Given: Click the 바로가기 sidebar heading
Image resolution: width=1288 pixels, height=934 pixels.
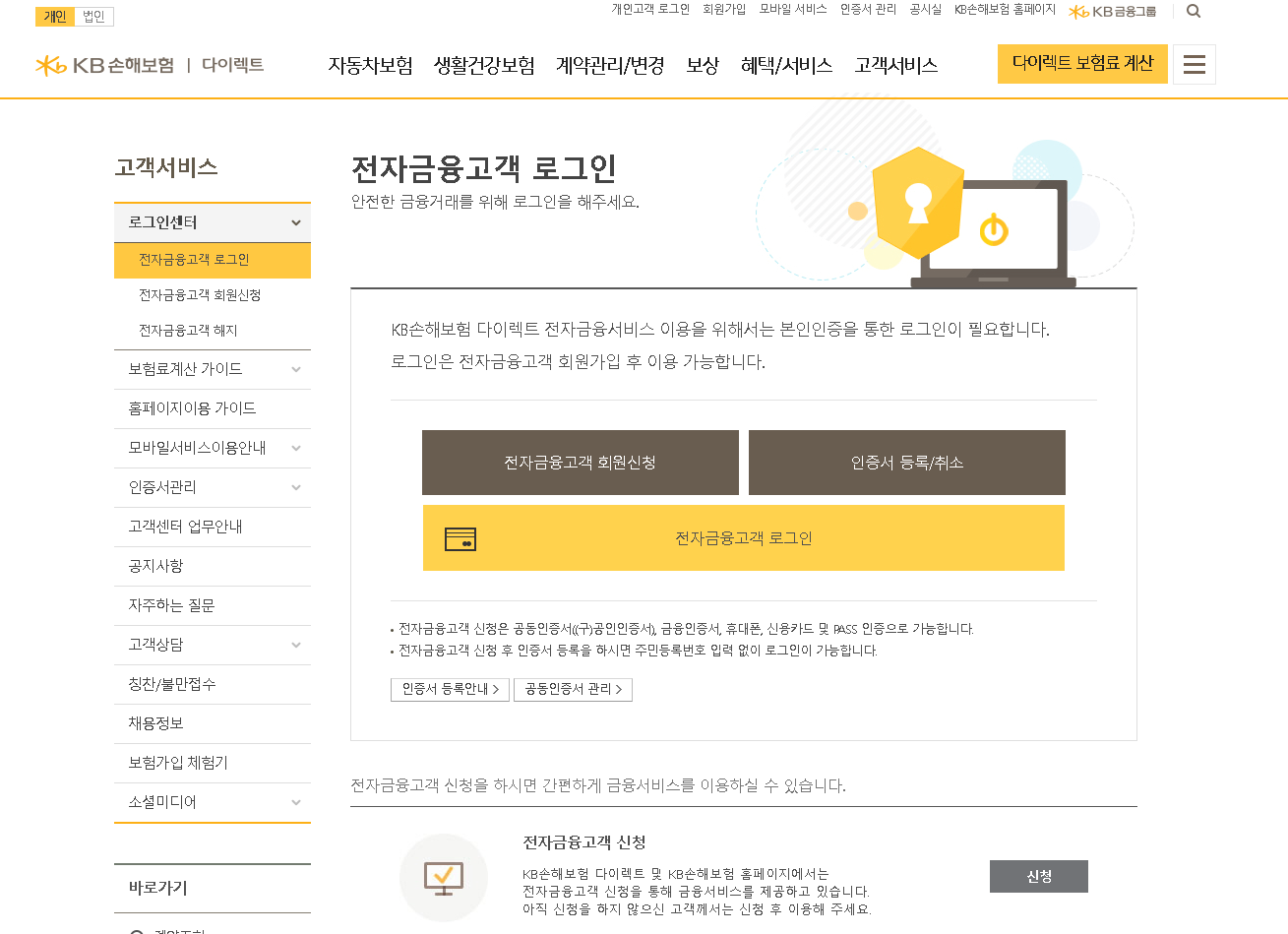Looking at the screenshot, I should (x=157, y=888).
